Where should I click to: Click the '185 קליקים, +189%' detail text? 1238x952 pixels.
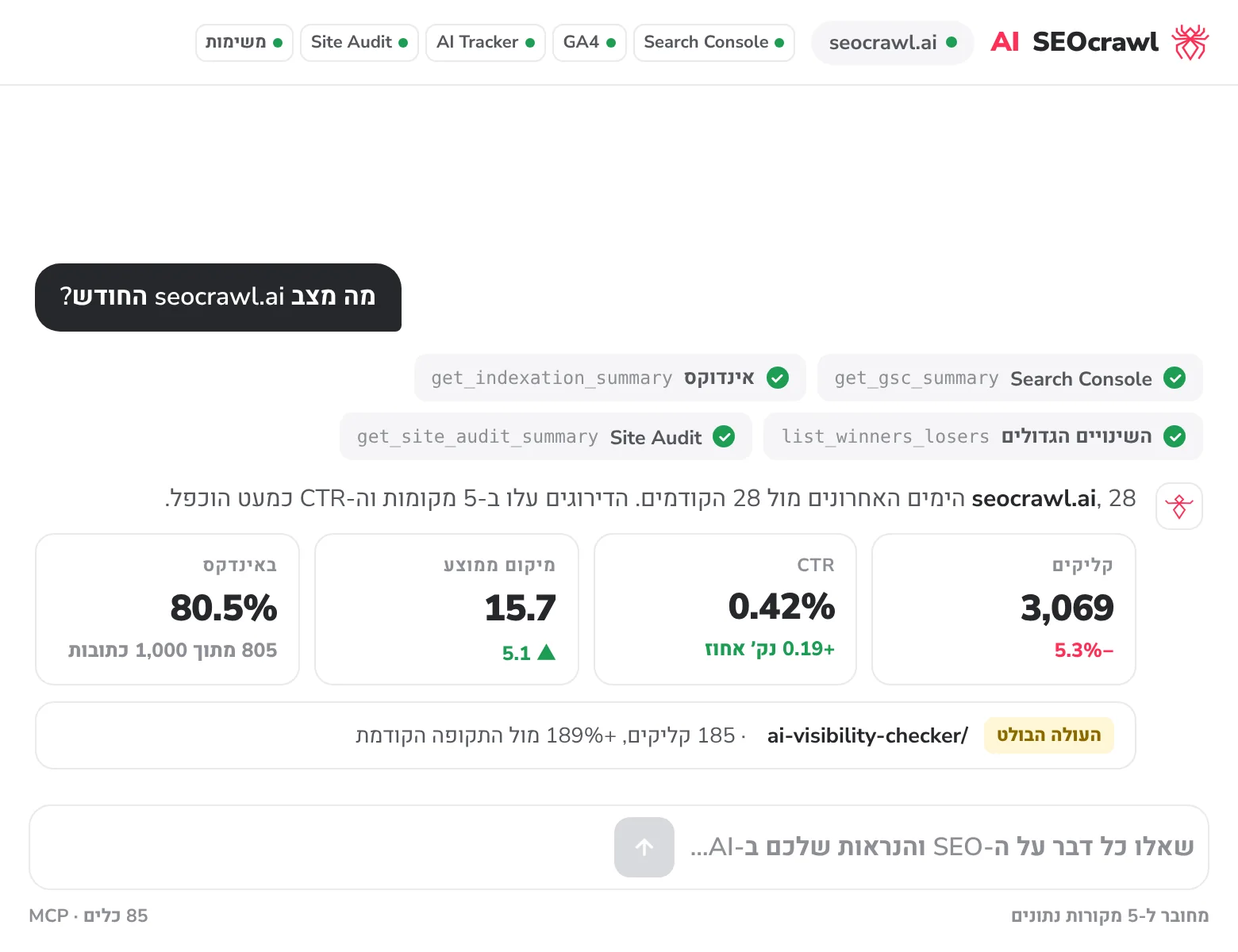(551, 736)
